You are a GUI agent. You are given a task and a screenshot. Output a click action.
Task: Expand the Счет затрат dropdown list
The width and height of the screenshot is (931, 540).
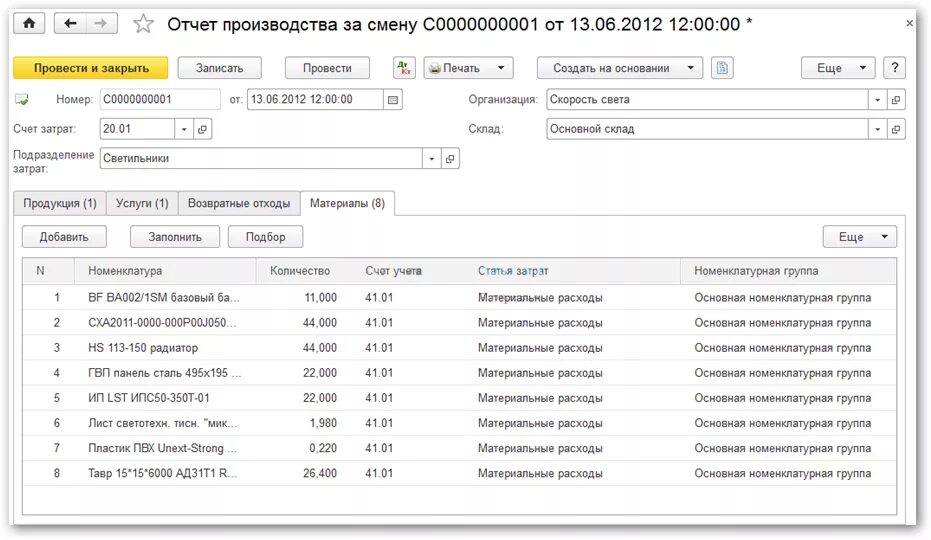[x=184, y=129]
